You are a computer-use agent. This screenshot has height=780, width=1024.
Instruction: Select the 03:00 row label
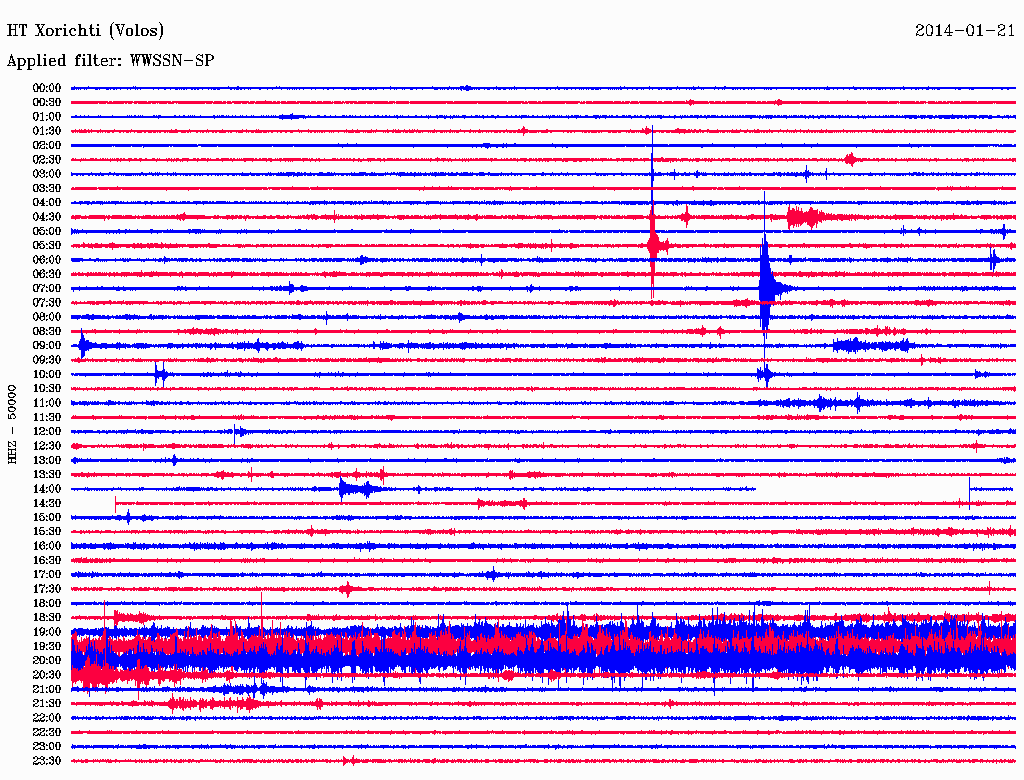tap(47, 174)
